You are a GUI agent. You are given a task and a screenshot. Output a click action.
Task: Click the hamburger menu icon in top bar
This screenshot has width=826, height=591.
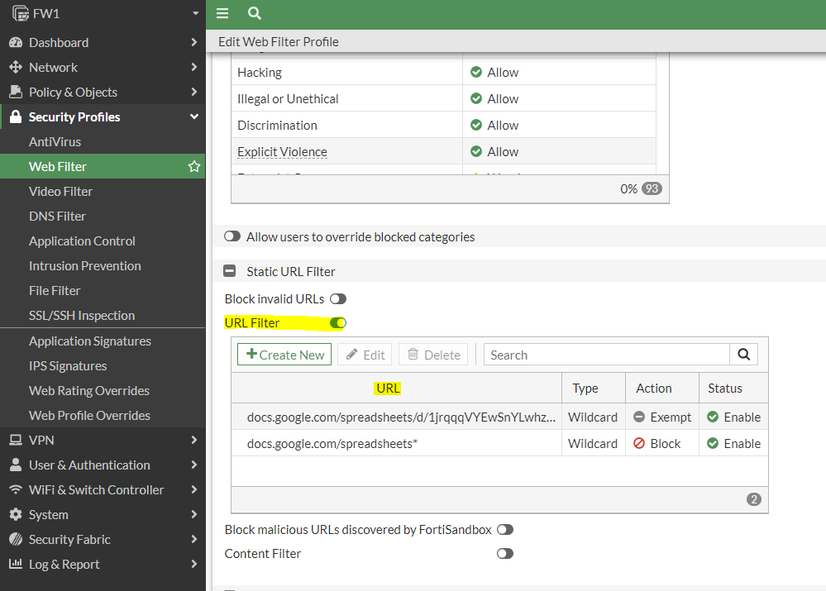point(223,13)
